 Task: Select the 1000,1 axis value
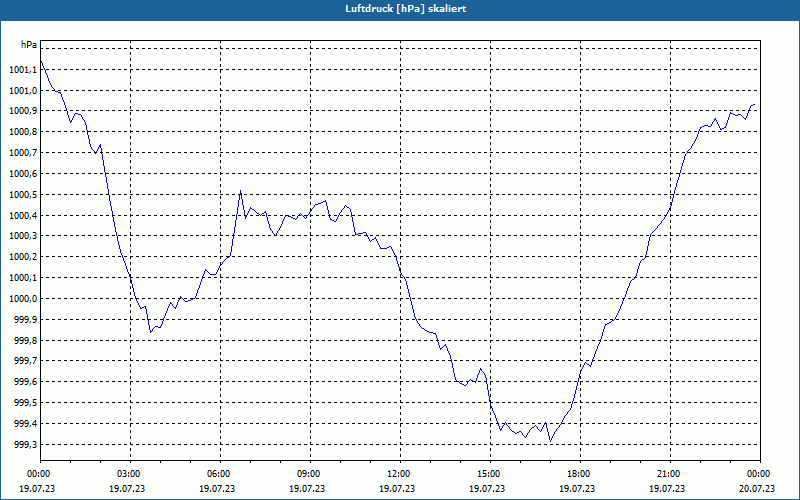23,278
